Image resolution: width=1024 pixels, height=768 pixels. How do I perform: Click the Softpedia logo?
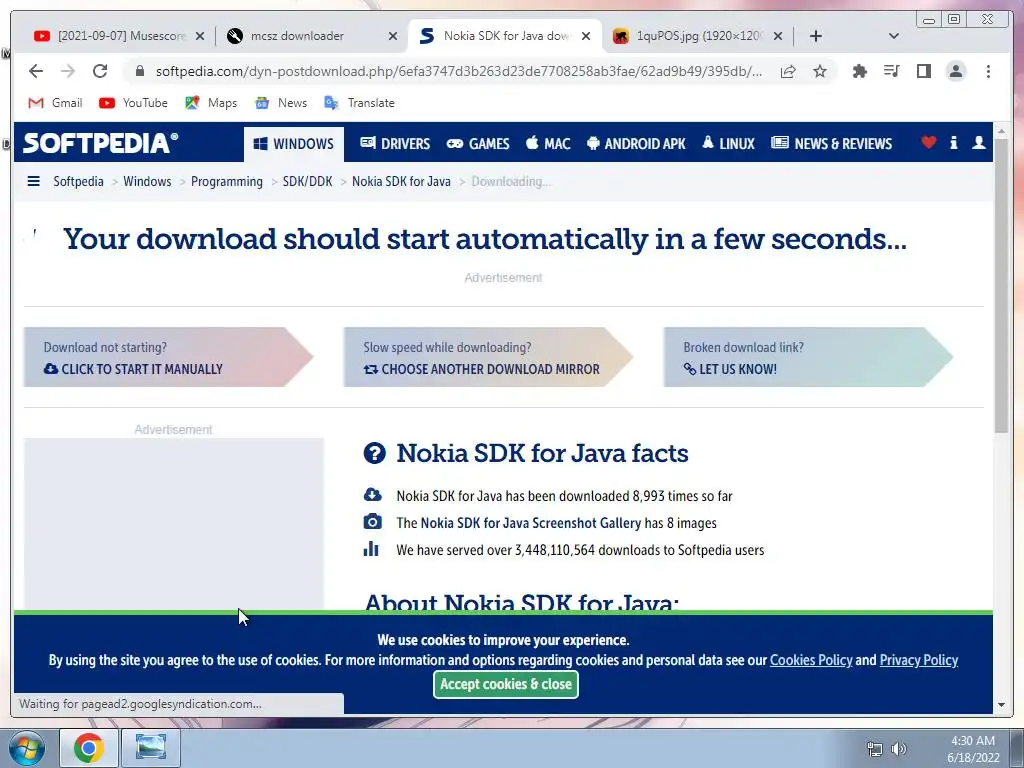pyautogui.click(x=100, y=143)
